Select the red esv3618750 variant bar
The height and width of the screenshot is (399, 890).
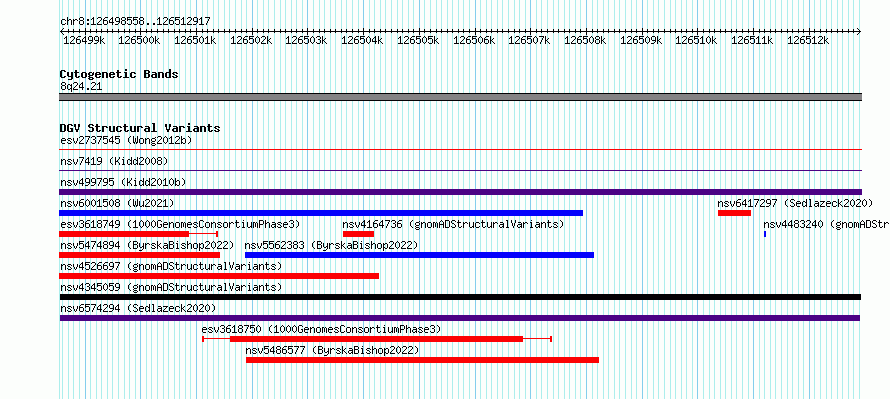click(x=376, y=339)
